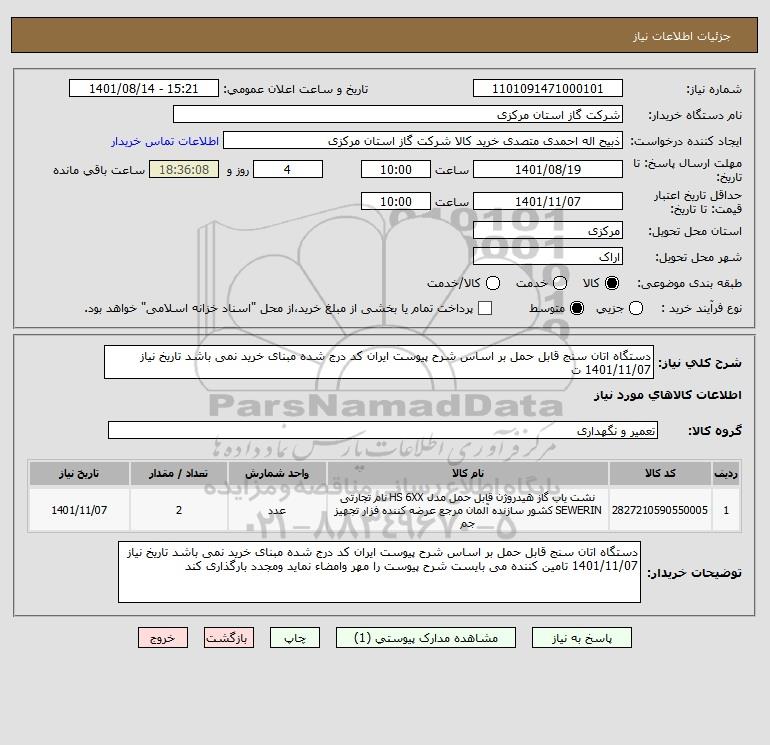Click the شرح کلی نیاز description box

pyautogui.click(x=379, y=362)
